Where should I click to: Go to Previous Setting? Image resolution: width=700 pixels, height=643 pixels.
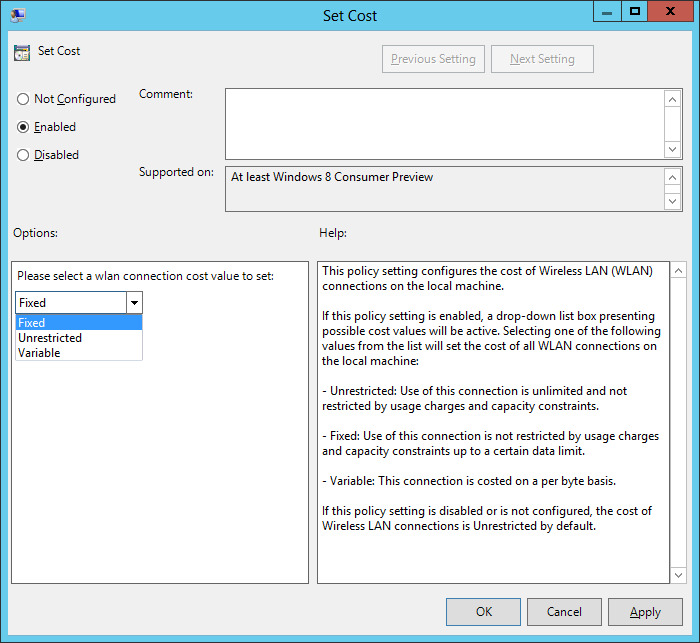[434, 59]
